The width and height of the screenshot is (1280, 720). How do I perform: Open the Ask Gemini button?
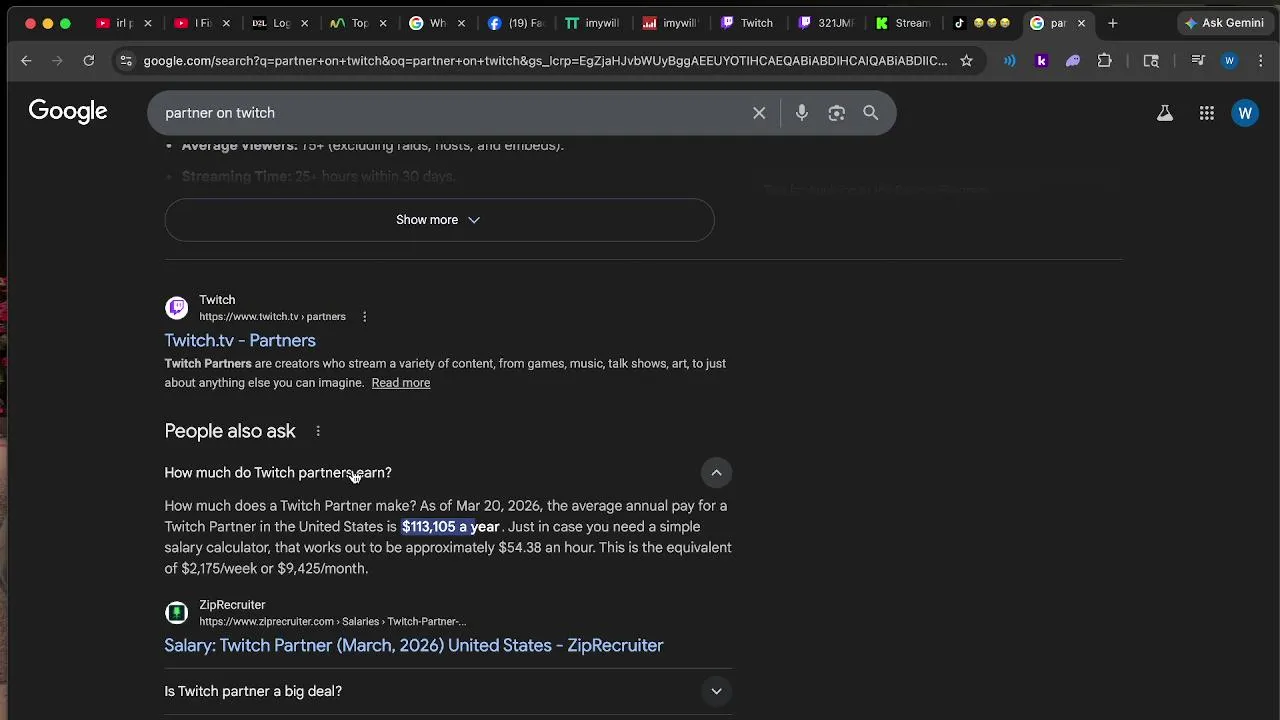click(x=1223, y=23)
